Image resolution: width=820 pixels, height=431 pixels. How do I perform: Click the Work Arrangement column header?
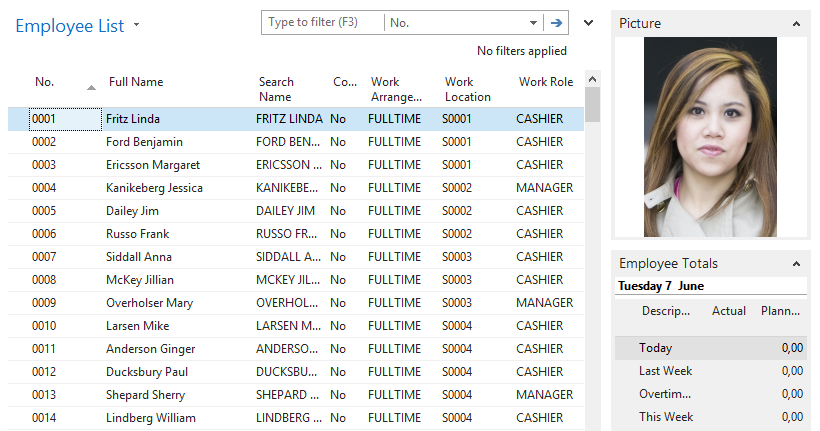[397, 89]
